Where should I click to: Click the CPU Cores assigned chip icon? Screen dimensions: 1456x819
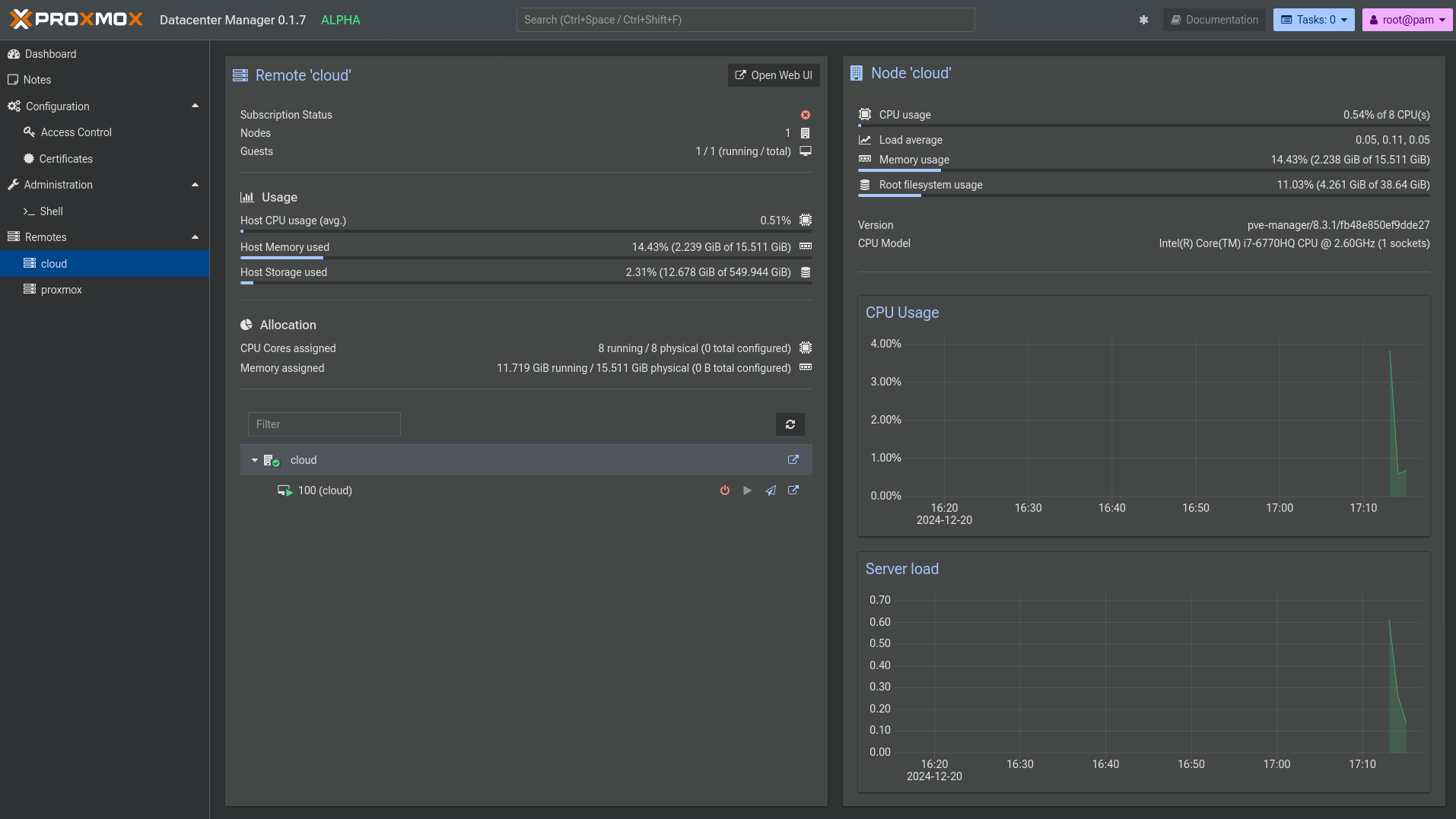coord(806,348)
